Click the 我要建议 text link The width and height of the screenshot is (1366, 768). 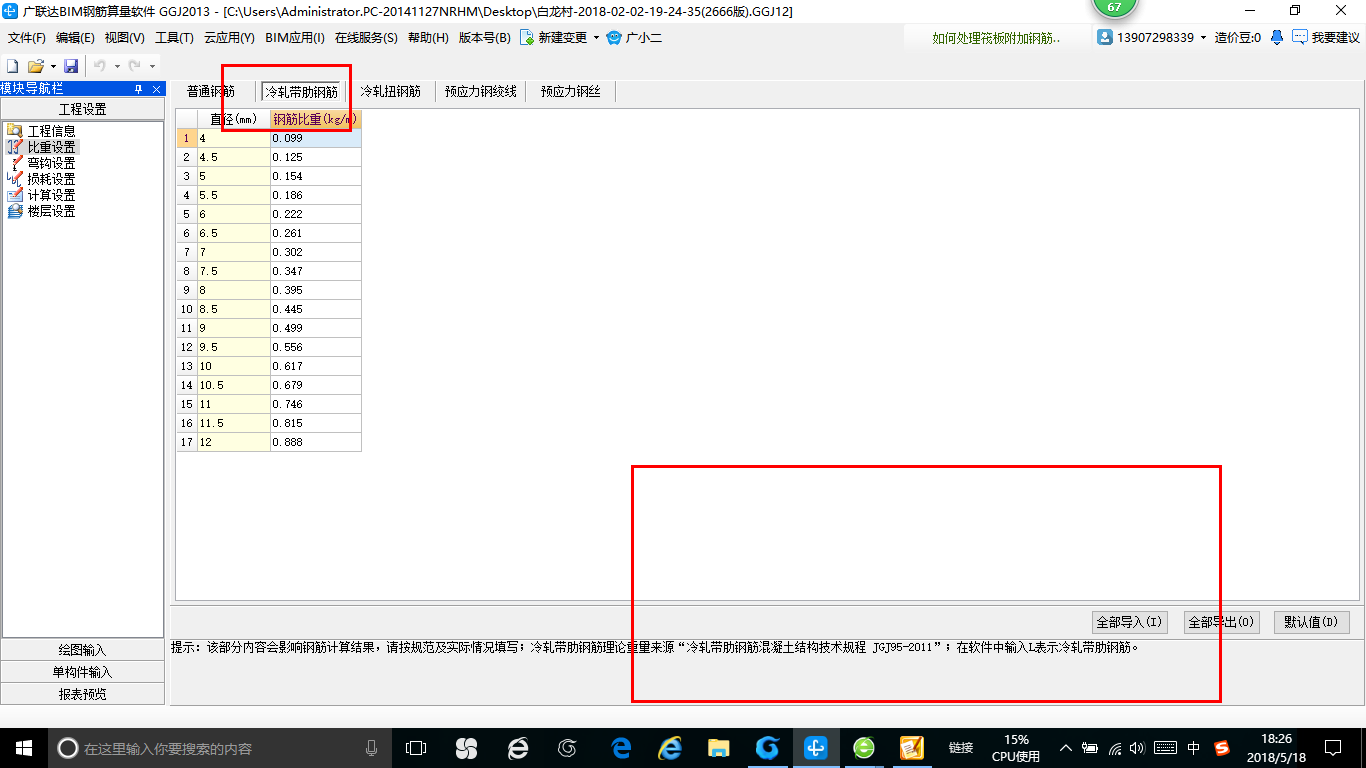[x=1335, y=38]
